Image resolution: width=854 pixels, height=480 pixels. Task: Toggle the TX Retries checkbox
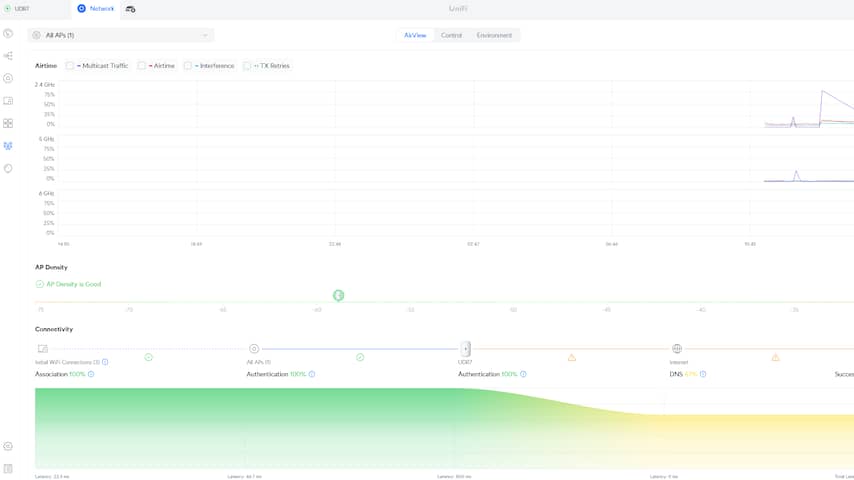coord(247,66)
